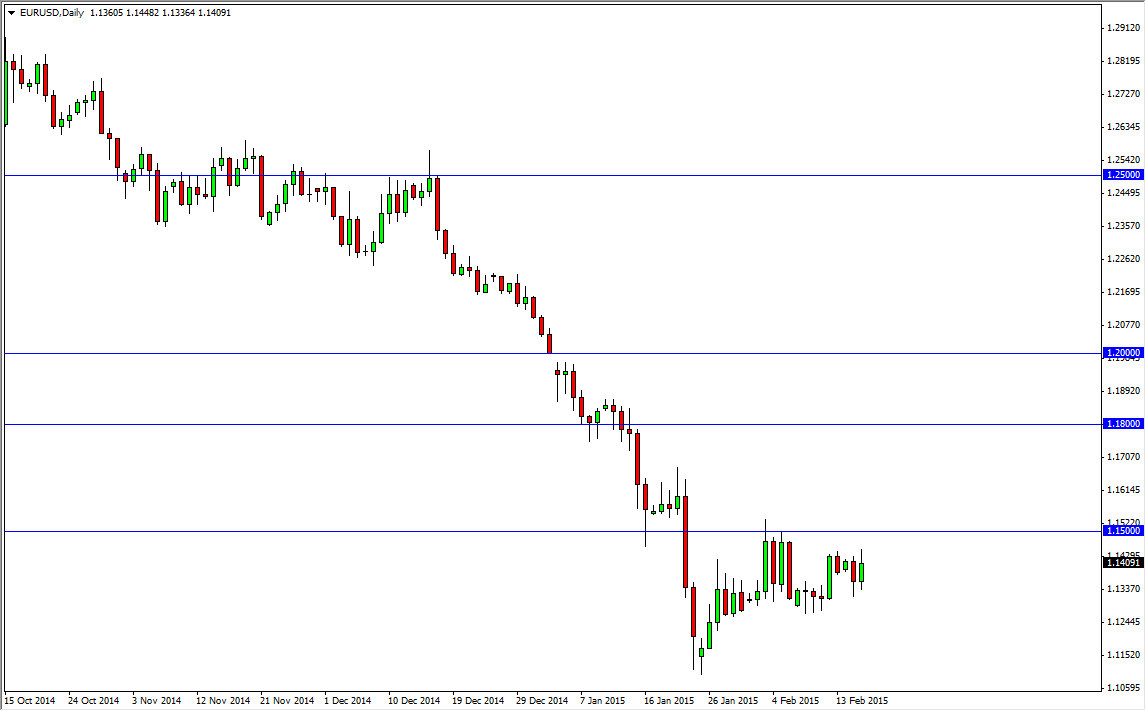Select the long red sell-off candle in mid-January

pyautogui.click(x=685, y=540)
